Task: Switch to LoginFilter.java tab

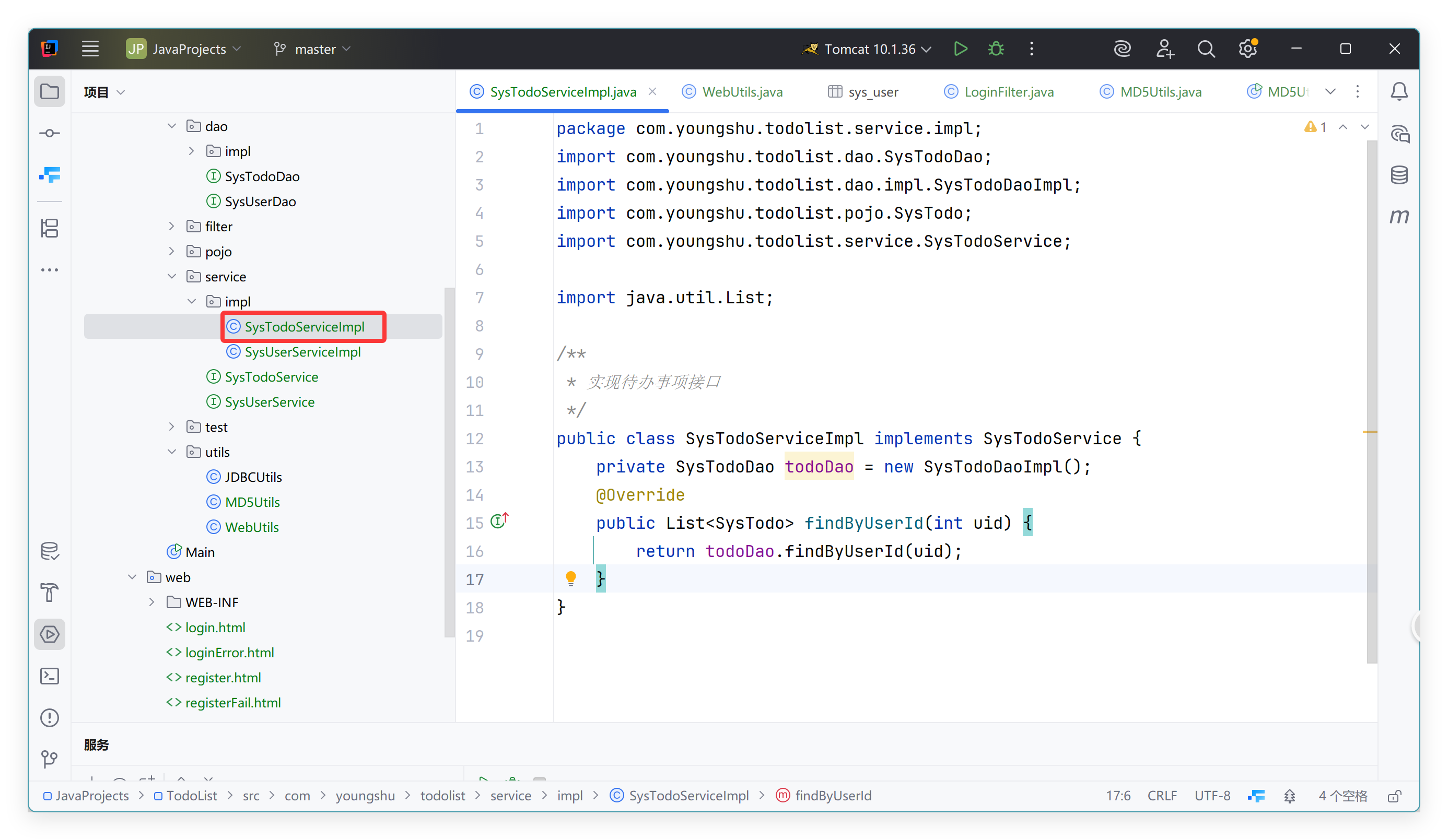Action: pos(999,92)
